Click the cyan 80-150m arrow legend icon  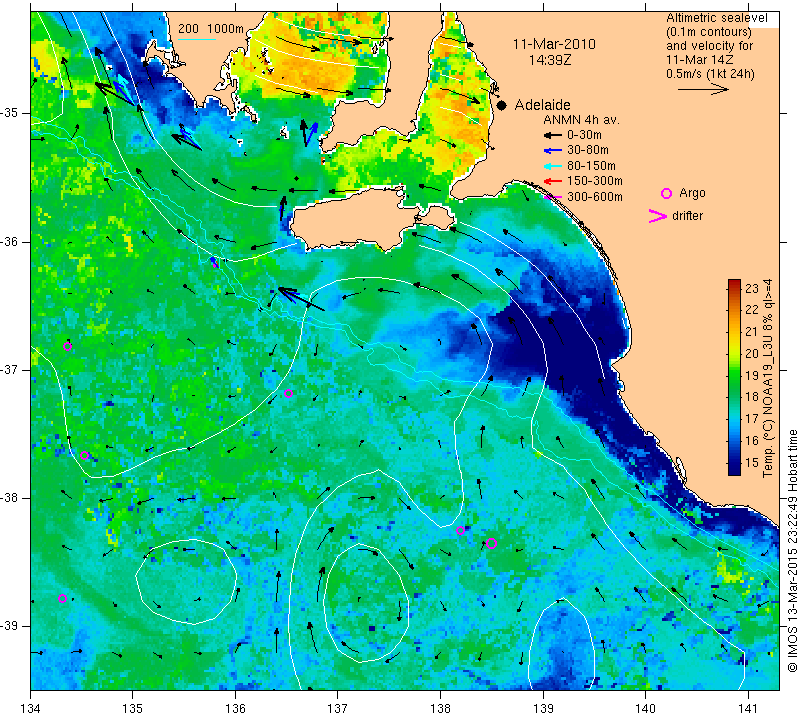pyautogui.click(x=553, y=166)
